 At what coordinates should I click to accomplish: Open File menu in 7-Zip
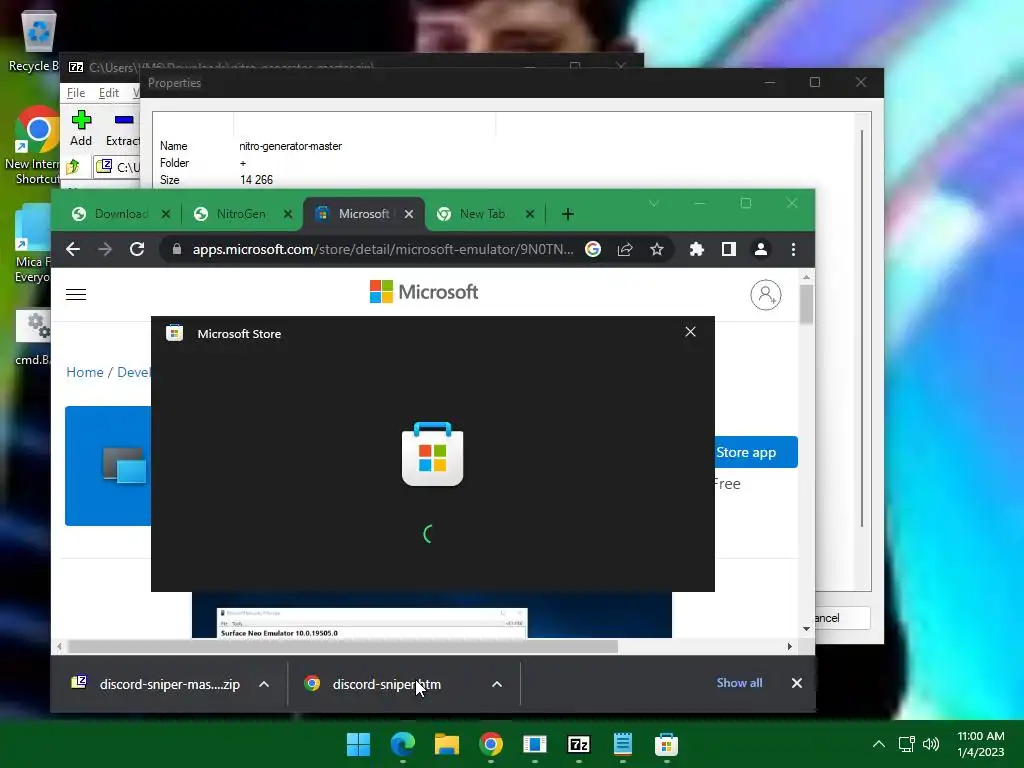point(76,93)
